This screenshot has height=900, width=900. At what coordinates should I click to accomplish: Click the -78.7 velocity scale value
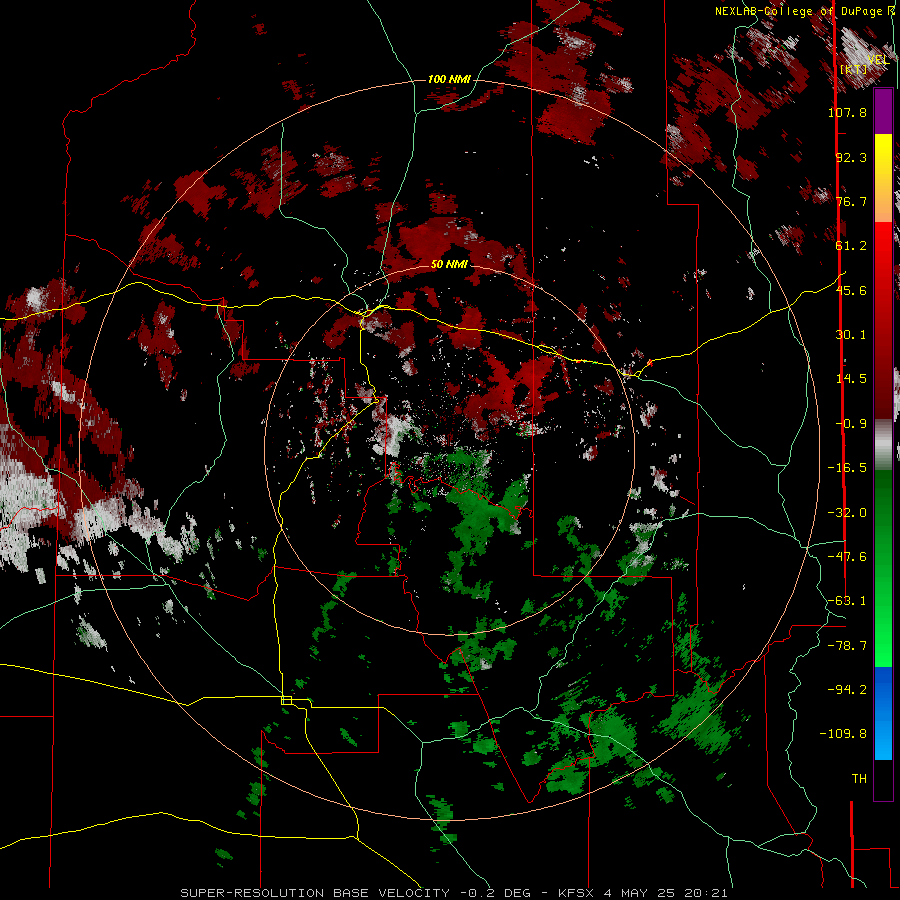[x=847, y=646]
